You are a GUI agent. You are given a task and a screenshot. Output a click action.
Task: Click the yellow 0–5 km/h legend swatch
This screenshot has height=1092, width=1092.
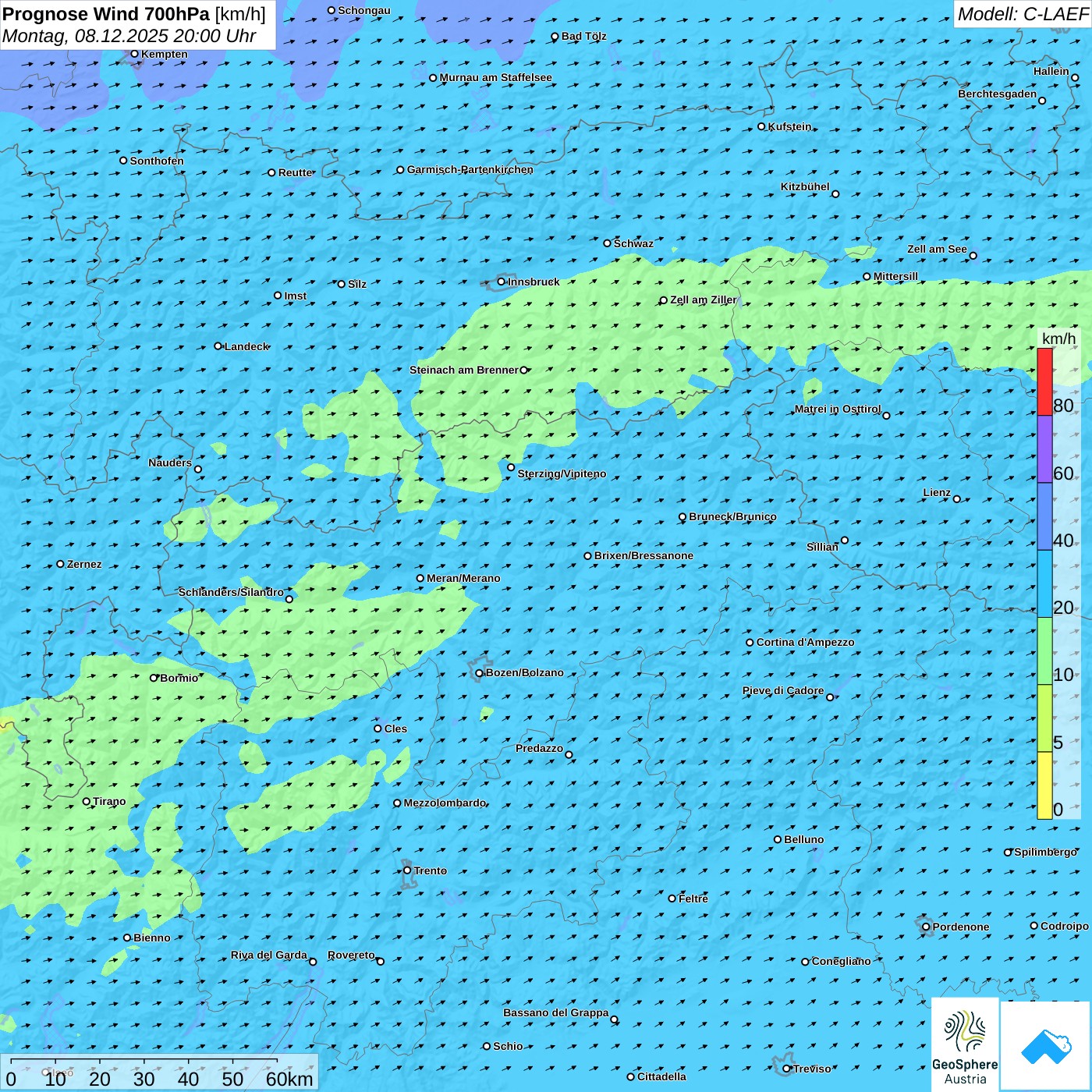[x=1044, y=785]
